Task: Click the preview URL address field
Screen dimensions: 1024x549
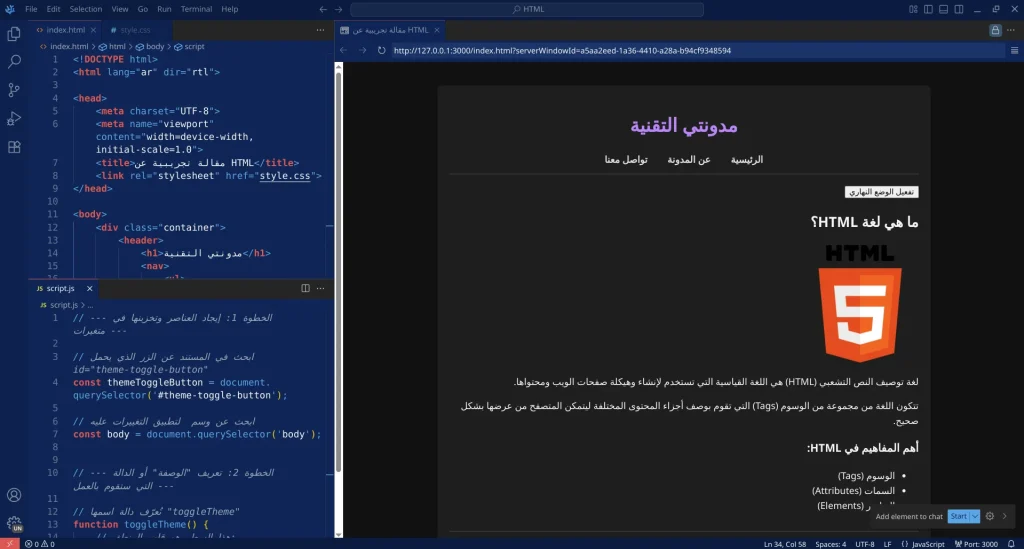Action: 697,50
